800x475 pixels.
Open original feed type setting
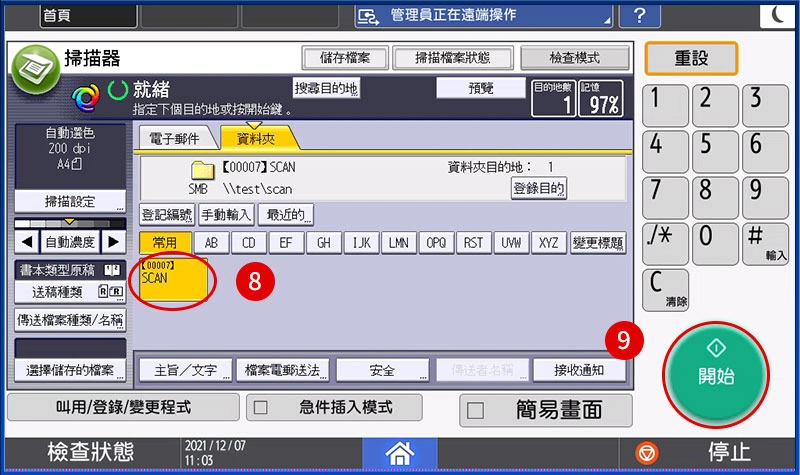(x=70, y=292)
